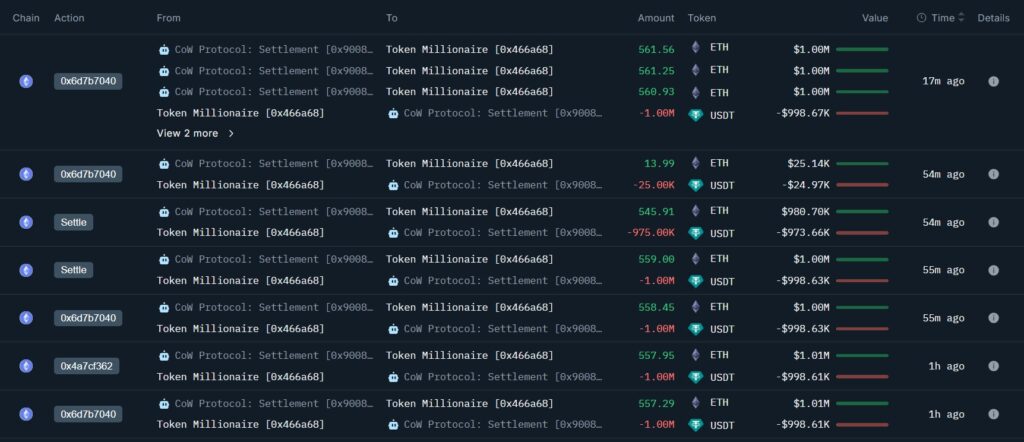Select the -$998.67K value

[803, 113]
